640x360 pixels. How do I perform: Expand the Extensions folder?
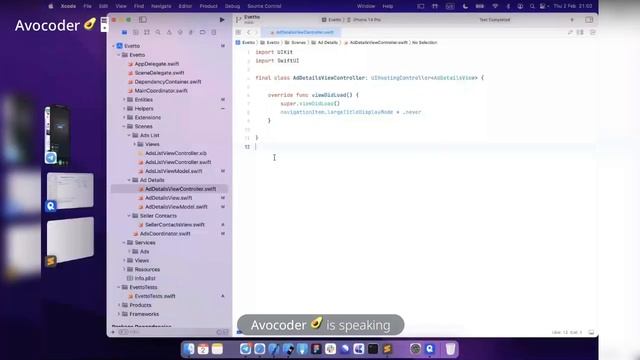[124, 118]
